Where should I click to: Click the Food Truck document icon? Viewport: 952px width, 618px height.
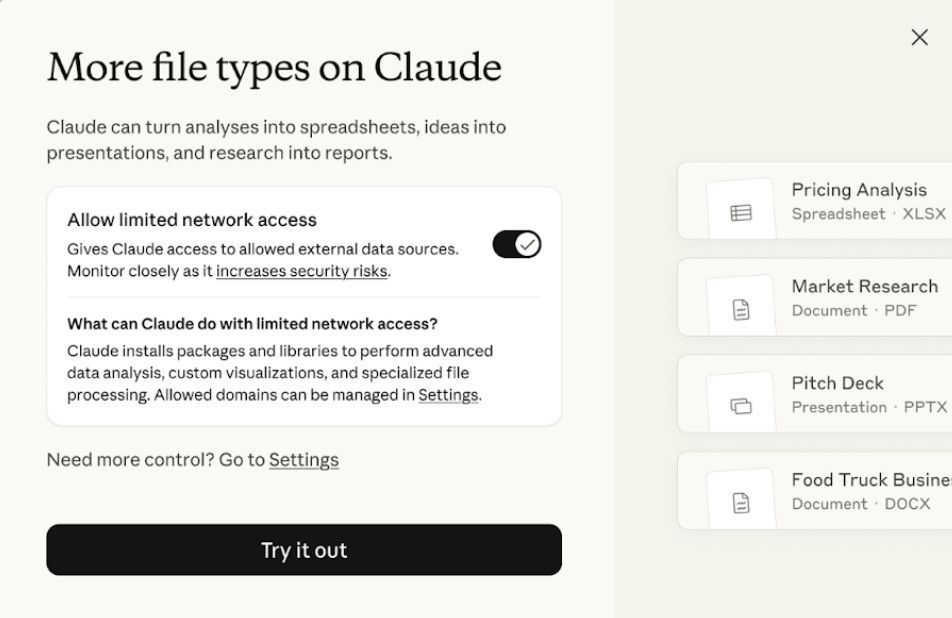[741, 503]
